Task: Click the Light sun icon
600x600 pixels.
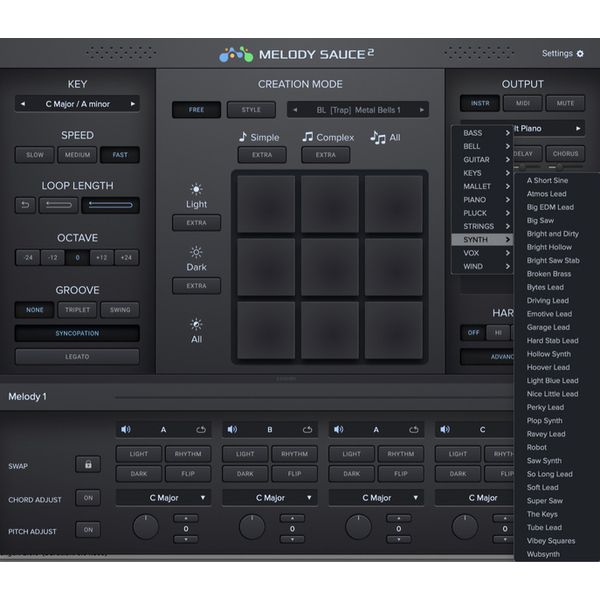Action: pos(196,189)
